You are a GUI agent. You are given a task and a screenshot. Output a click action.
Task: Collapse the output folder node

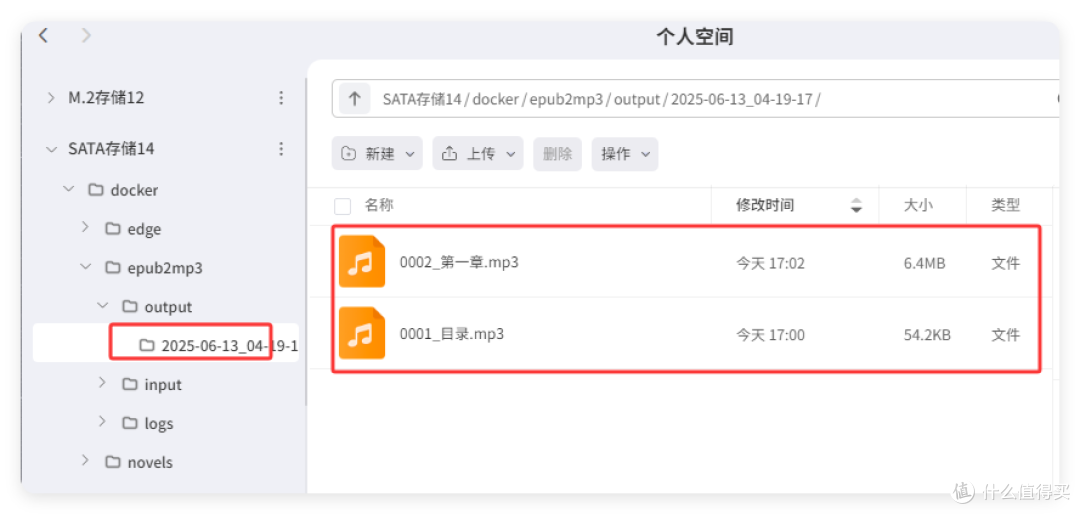[102, 306]
